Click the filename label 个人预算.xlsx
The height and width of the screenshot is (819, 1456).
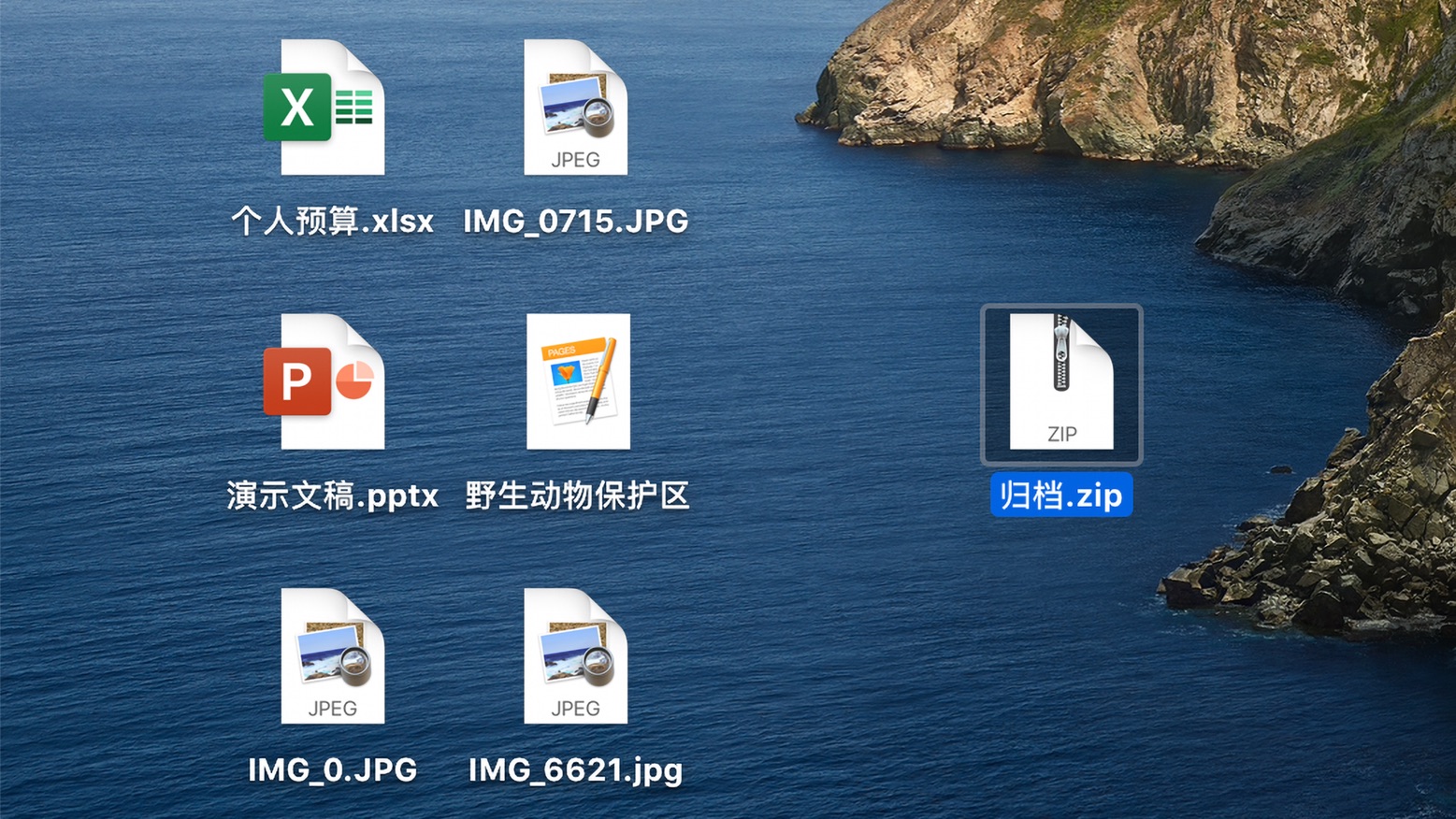pyautogui.click(x=332, y=222)
